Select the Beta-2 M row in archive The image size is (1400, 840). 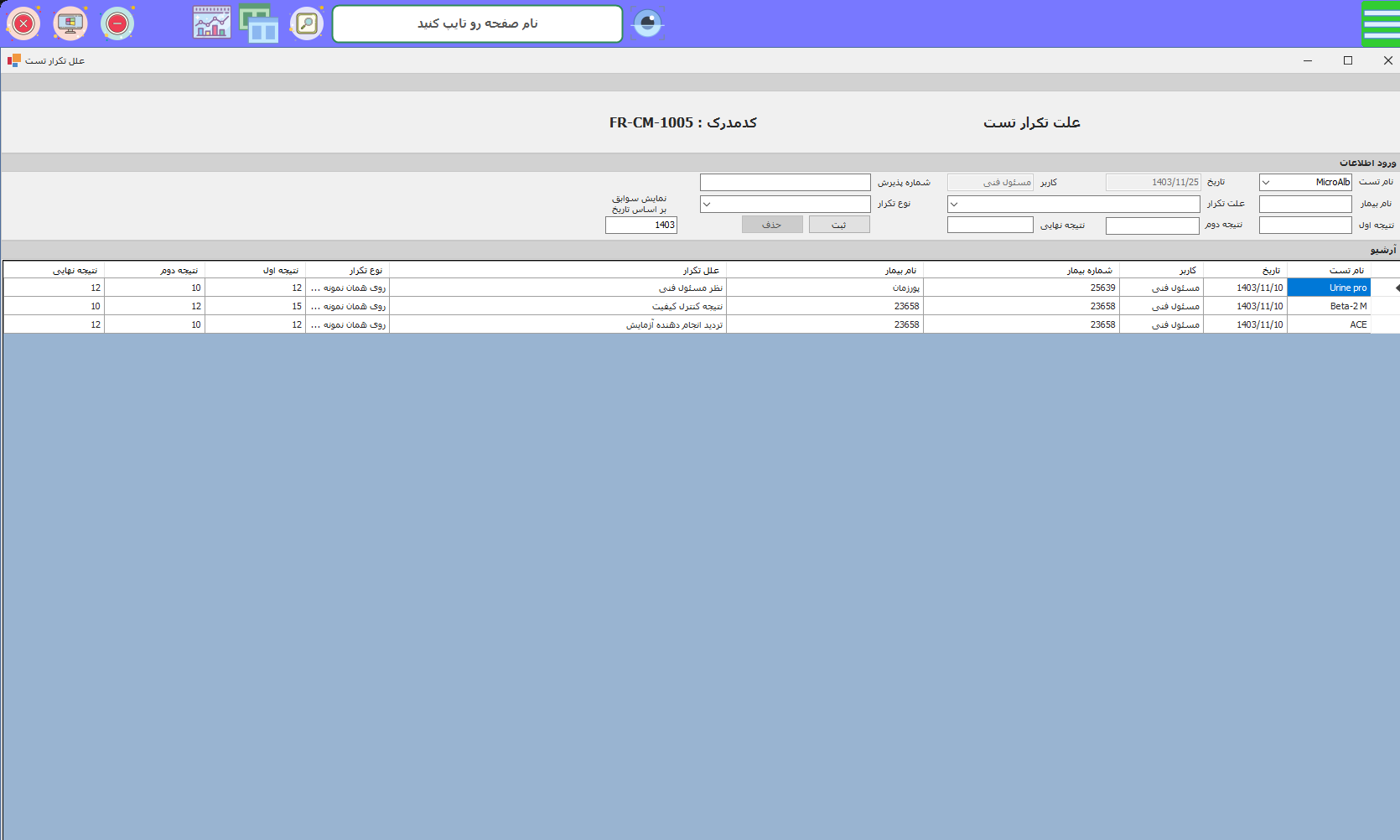coord(1329,306)
